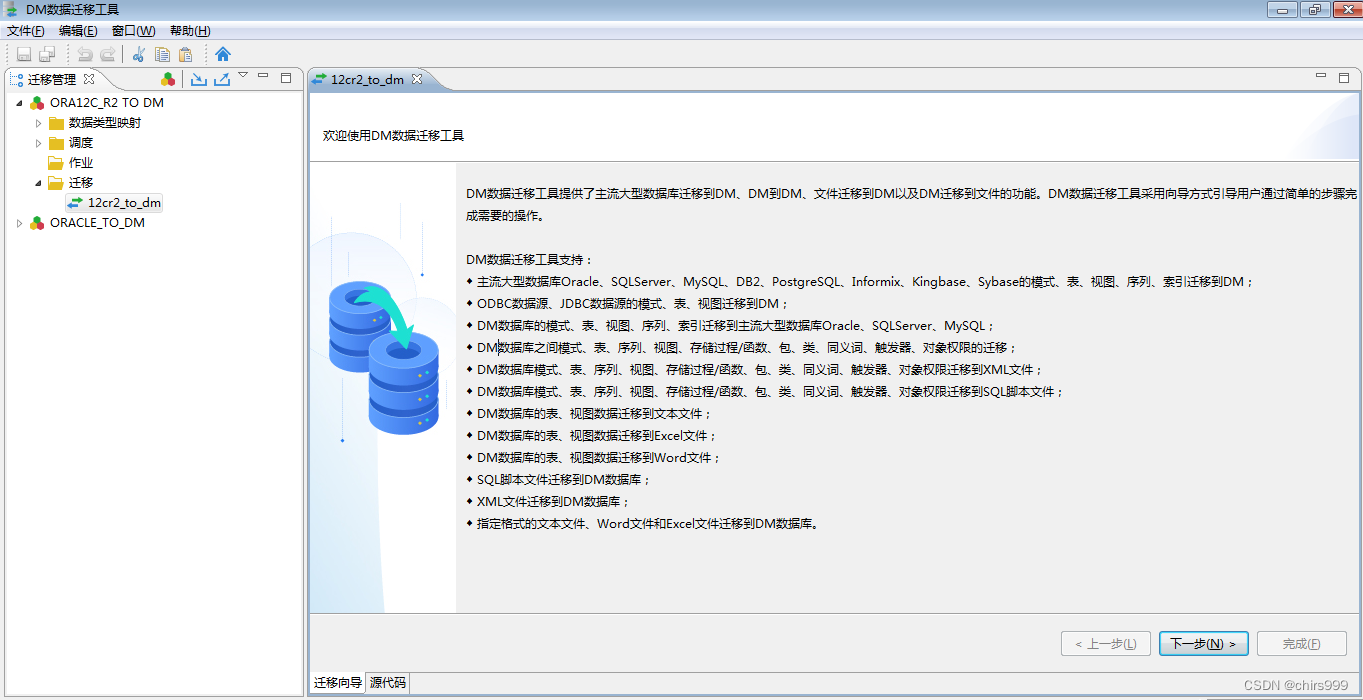Select the Cut icon in the toolbar
The height and width of the screenshot is (700, 1363).
[139, 54]
